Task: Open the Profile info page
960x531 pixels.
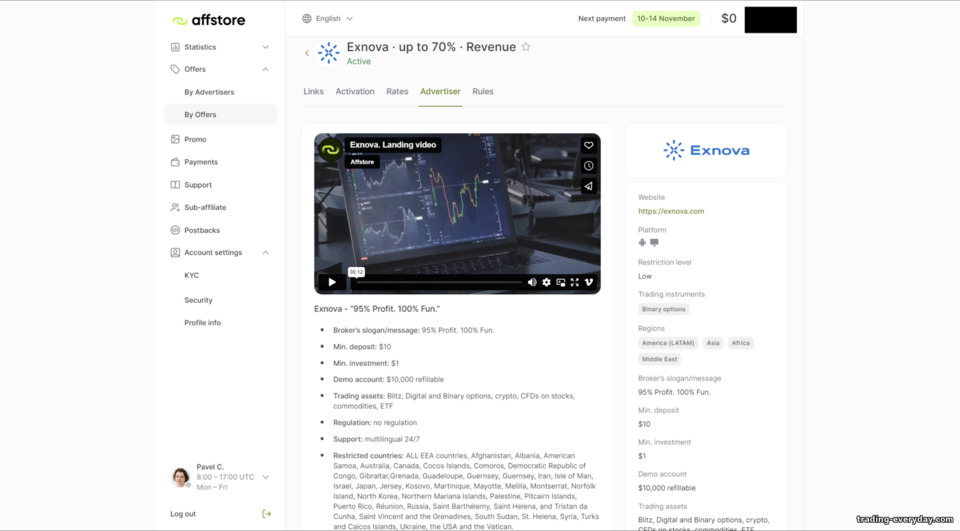Action: coord(203,323)
